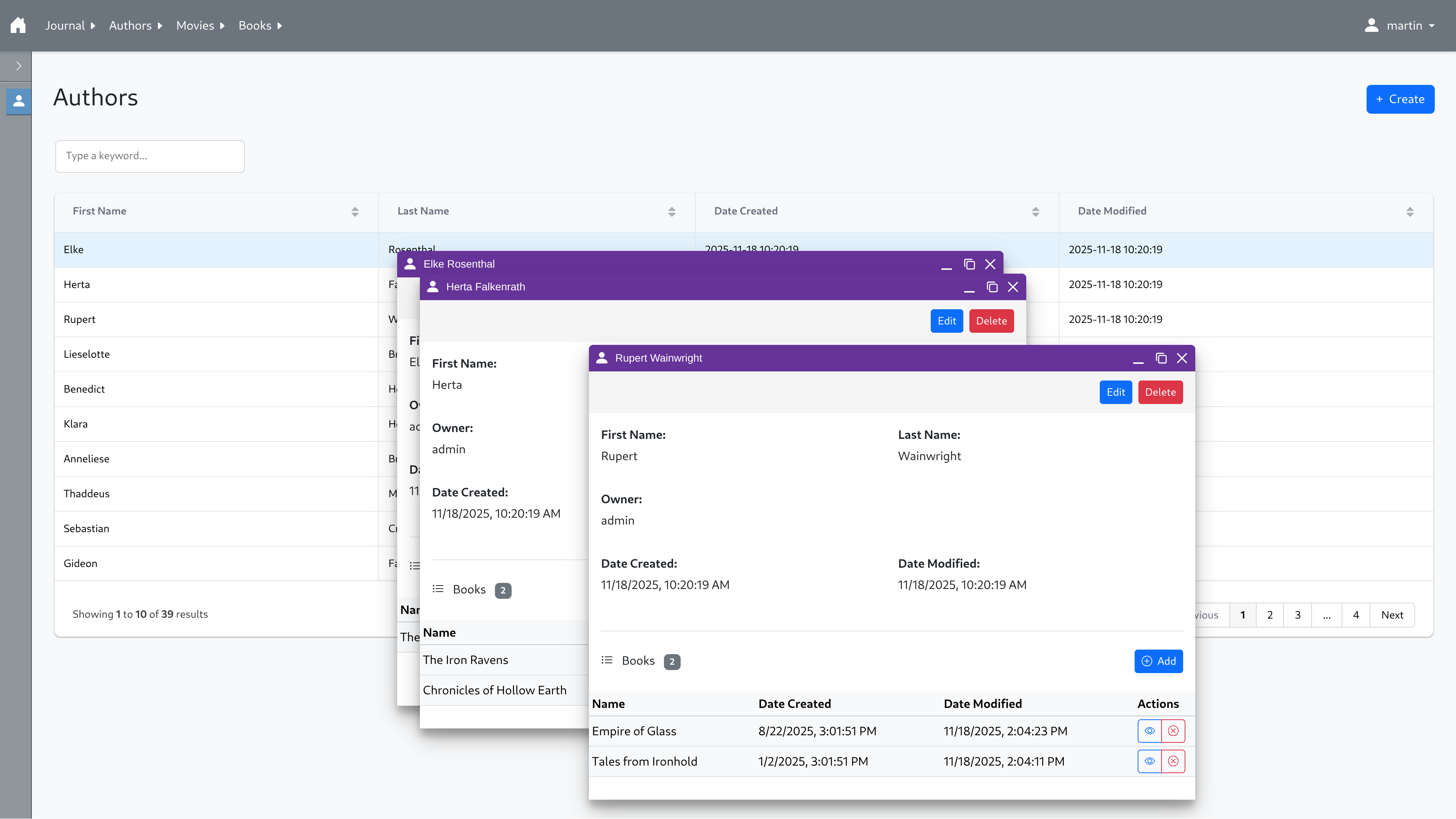Click the Books list icon in Rupert panel
This screenshot has height=819, width=1456.
pos(607,660)
